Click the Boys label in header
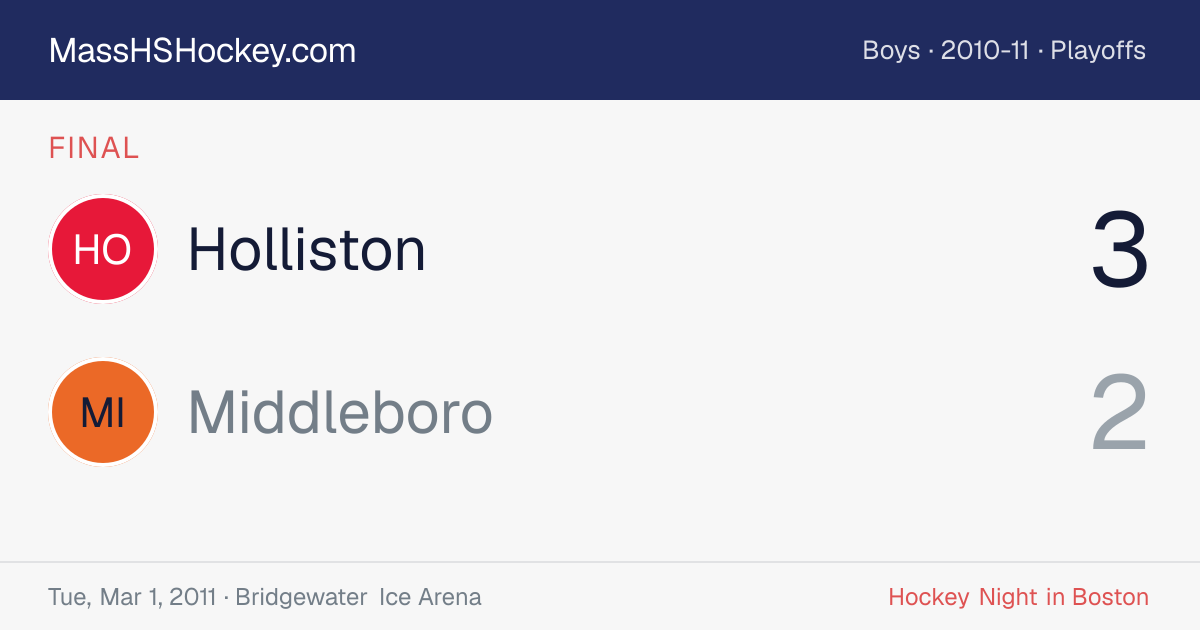Screen dimensions: 1200x630 click(891, 51)
